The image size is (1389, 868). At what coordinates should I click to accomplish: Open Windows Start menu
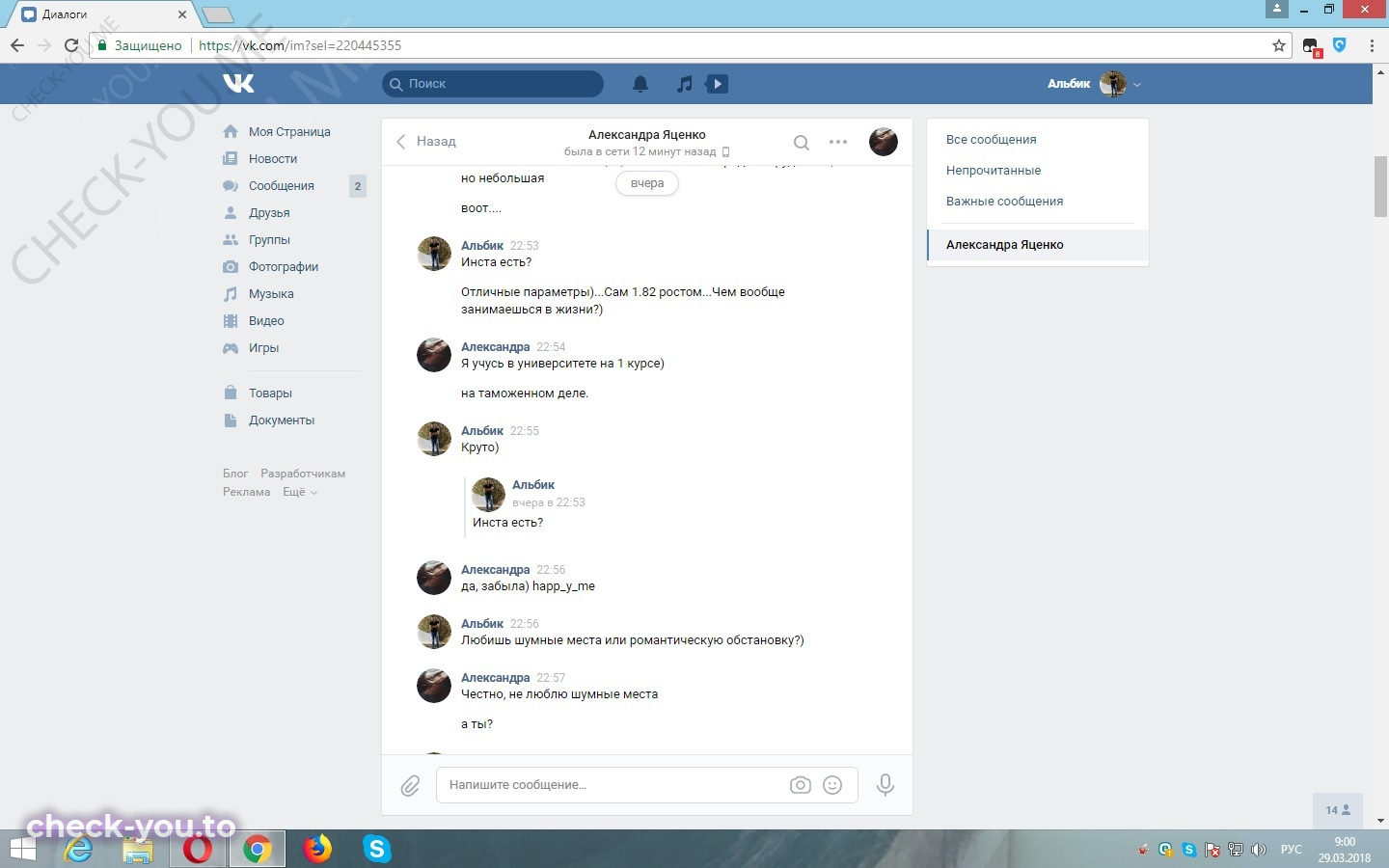click(21, 849)
